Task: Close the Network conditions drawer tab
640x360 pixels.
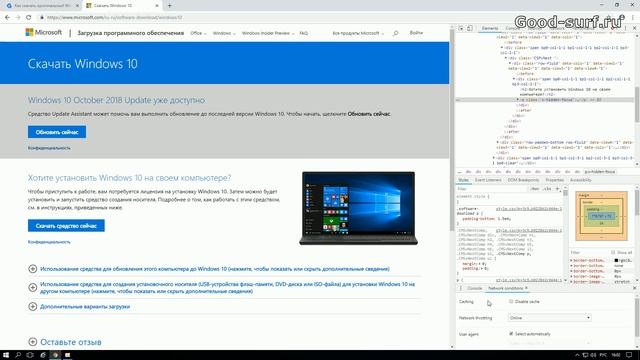Action: click(527, 288)
